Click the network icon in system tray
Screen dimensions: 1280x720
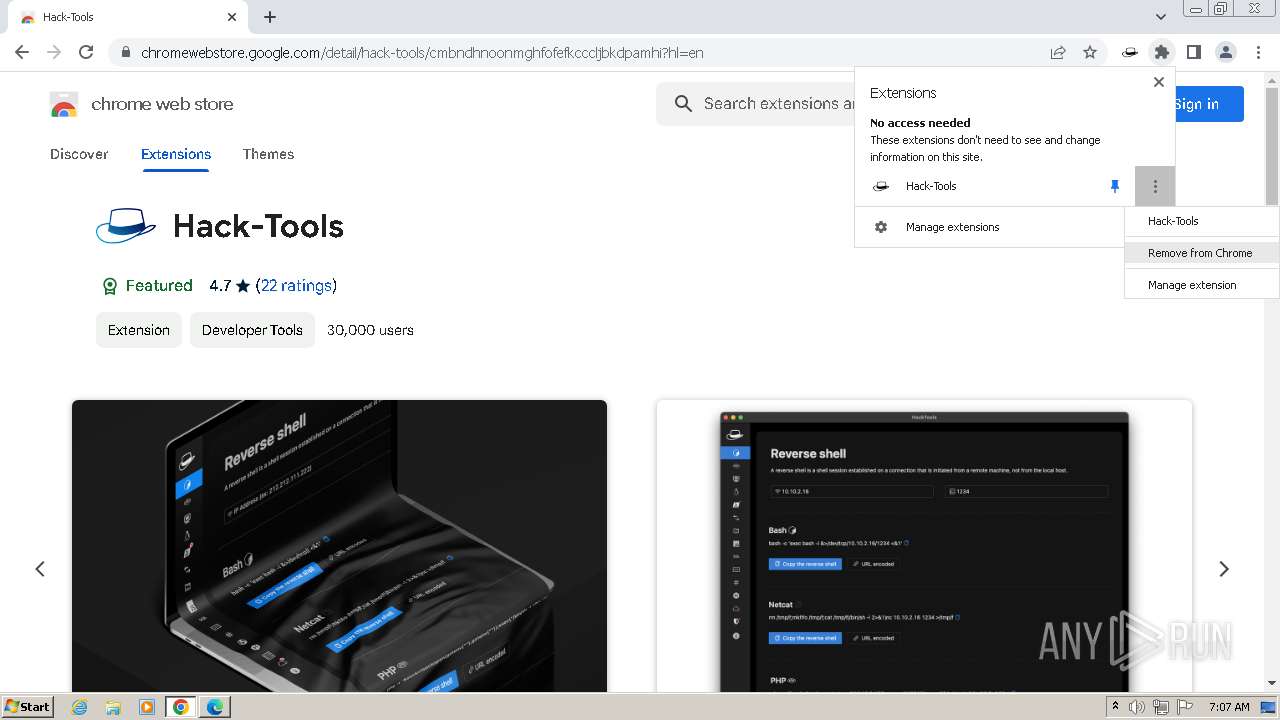coord(1161,707)
